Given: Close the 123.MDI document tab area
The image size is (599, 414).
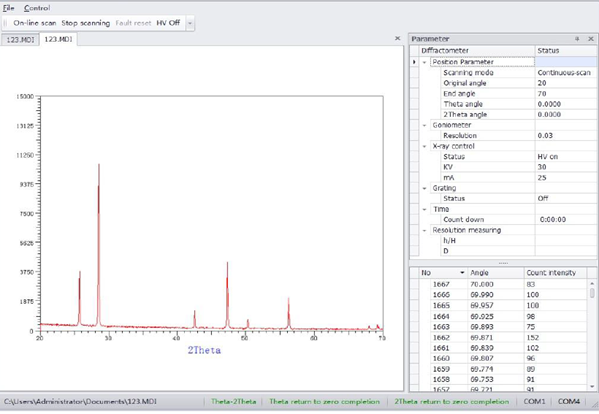Looking at the screenshot, I should (x=397, y=38).
